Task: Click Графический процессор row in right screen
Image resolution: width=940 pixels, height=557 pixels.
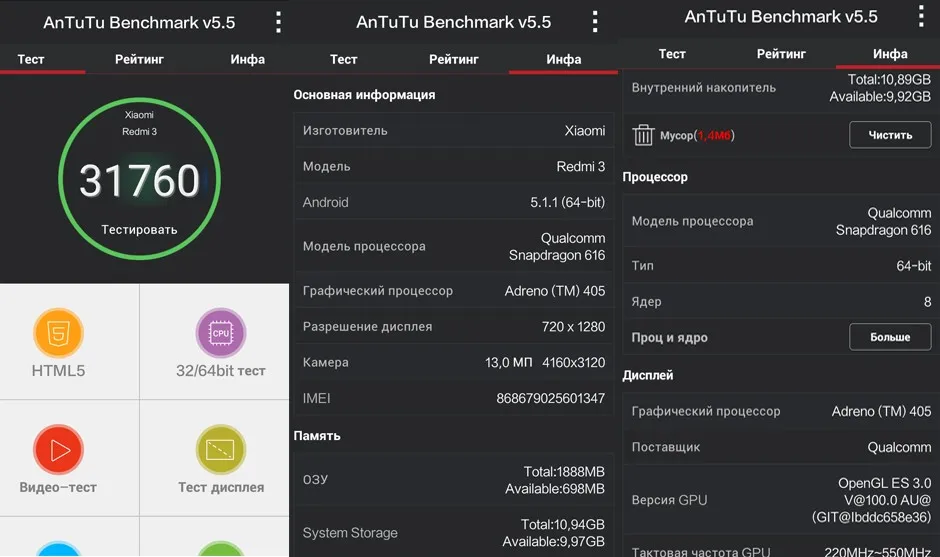Action: 781,411
